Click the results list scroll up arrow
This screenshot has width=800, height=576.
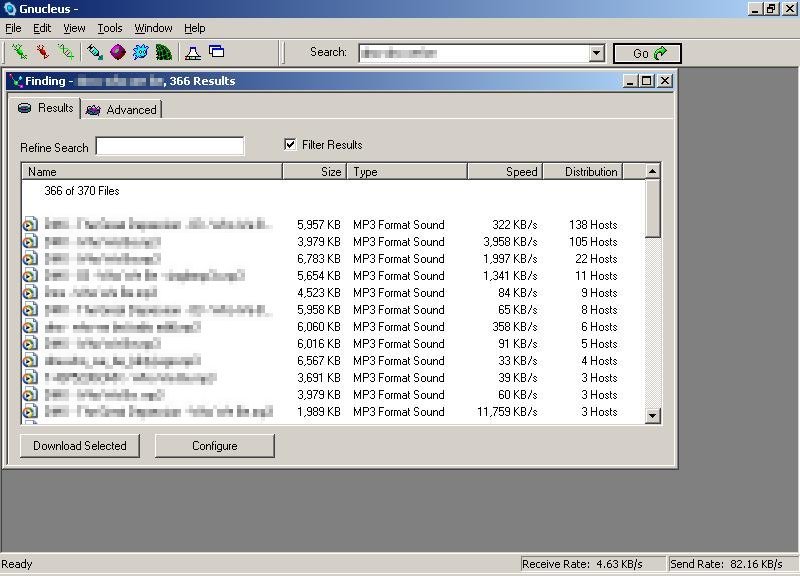point(653,171)
